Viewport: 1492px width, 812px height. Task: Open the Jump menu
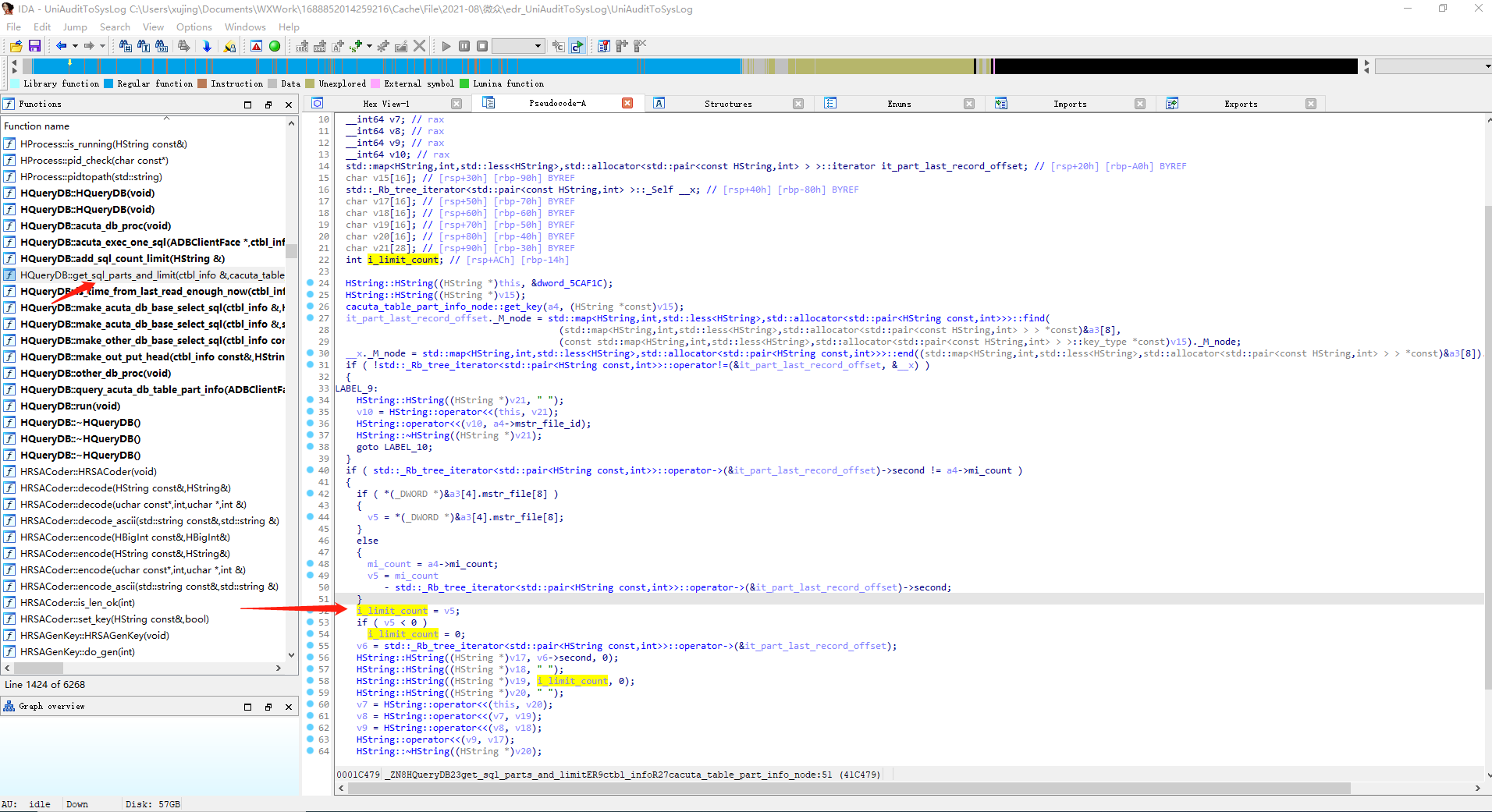pyautogui.click(x=75, y=27)
